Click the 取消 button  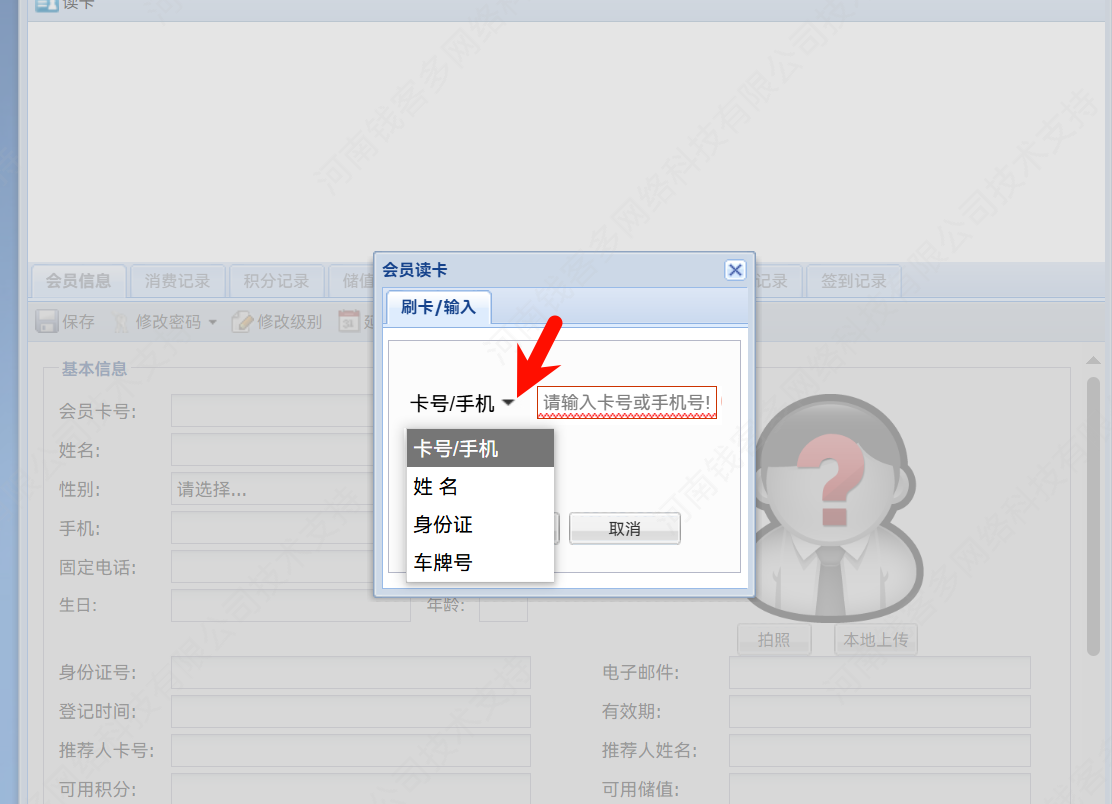click(x=625, y=529)
